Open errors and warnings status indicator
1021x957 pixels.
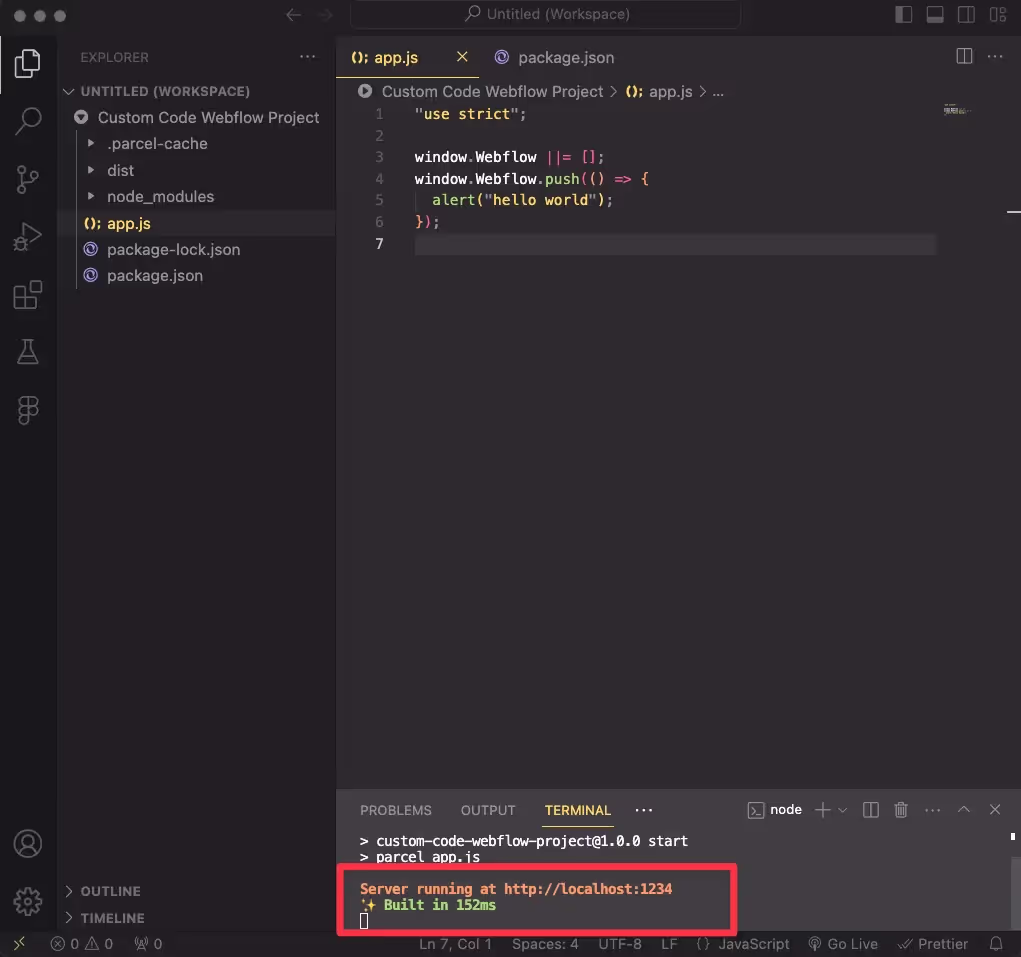pyautogui.click(x=81, y=943)
